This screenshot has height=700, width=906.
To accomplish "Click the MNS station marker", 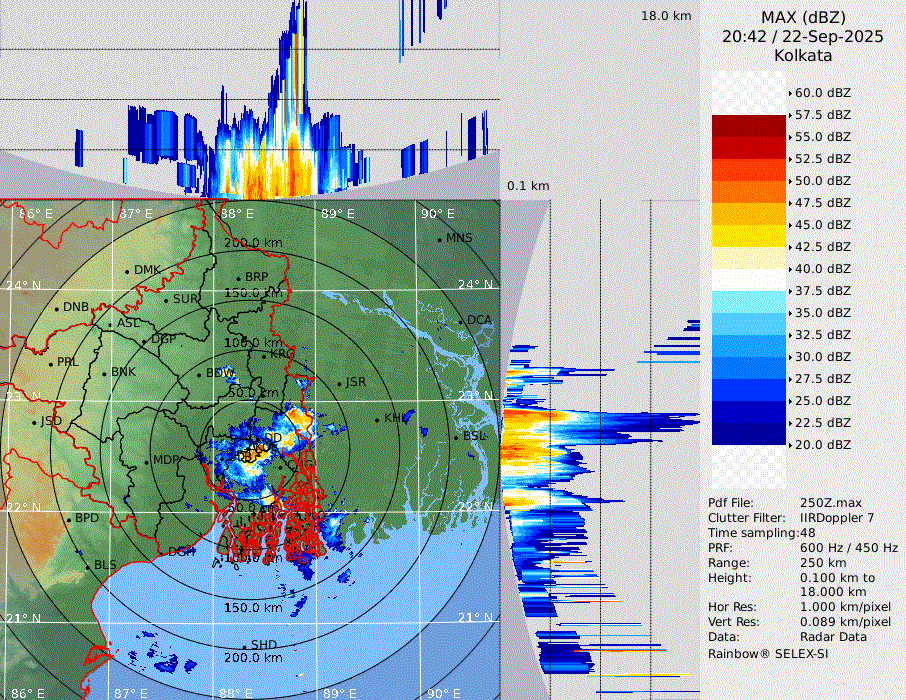I will [440, 239].
